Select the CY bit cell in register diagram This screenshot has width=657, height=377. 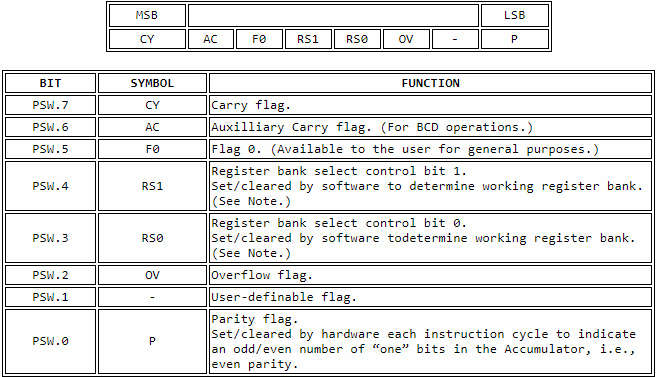pos(147,39)
